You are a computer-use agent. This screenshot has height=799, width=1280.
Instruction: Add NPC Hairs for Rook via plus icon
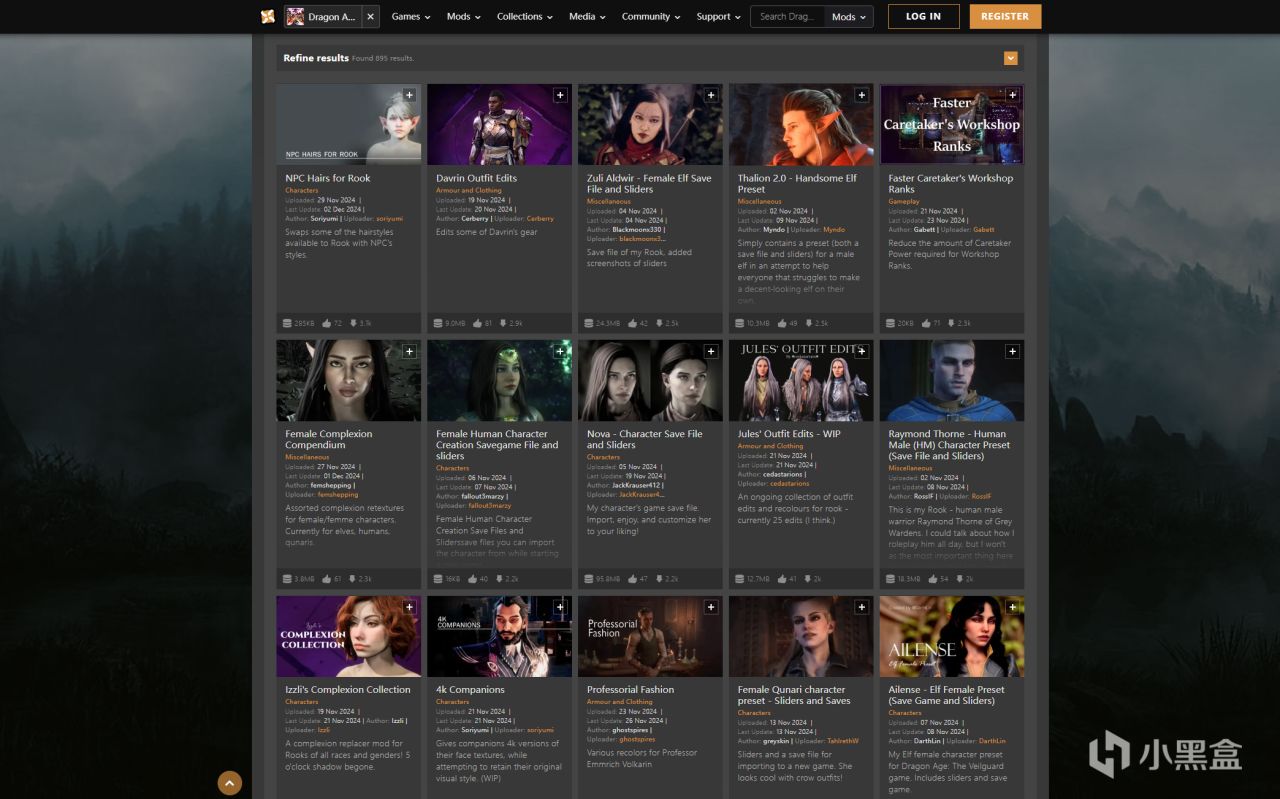[x=409, y=96]
